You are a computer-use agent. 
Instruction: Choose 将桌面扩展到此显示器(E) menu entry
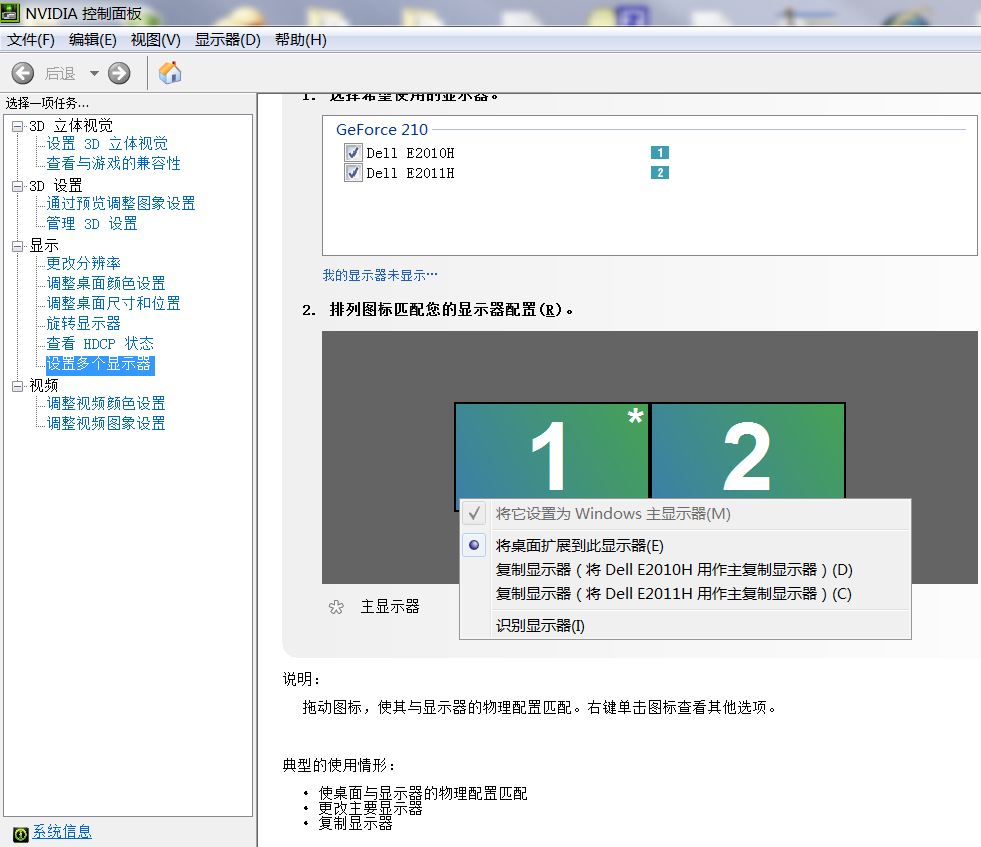pyautogui.click(x=686, y=545)
